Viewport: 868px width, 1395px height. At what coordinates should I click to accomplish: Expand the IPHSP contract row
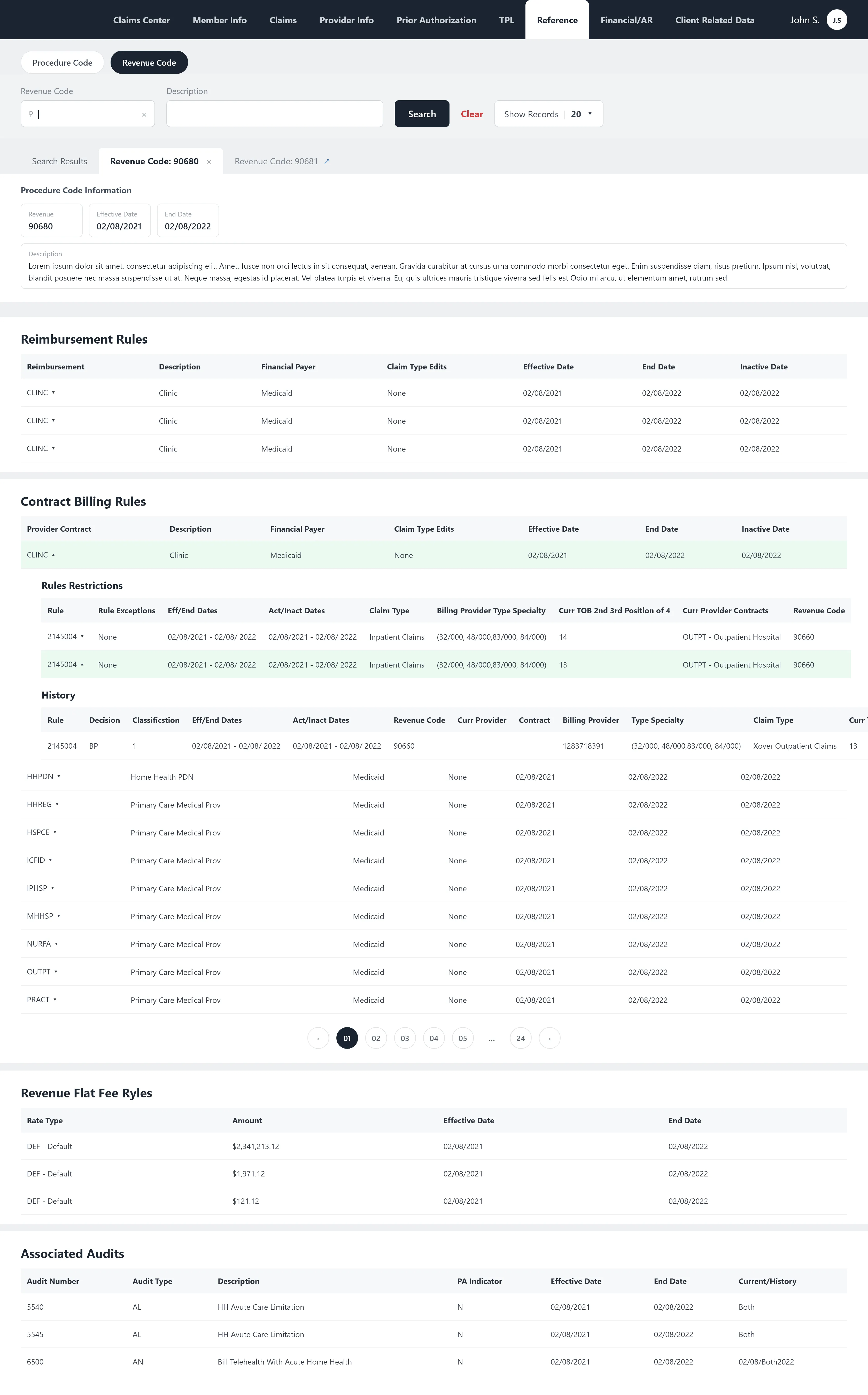(52, 888)
